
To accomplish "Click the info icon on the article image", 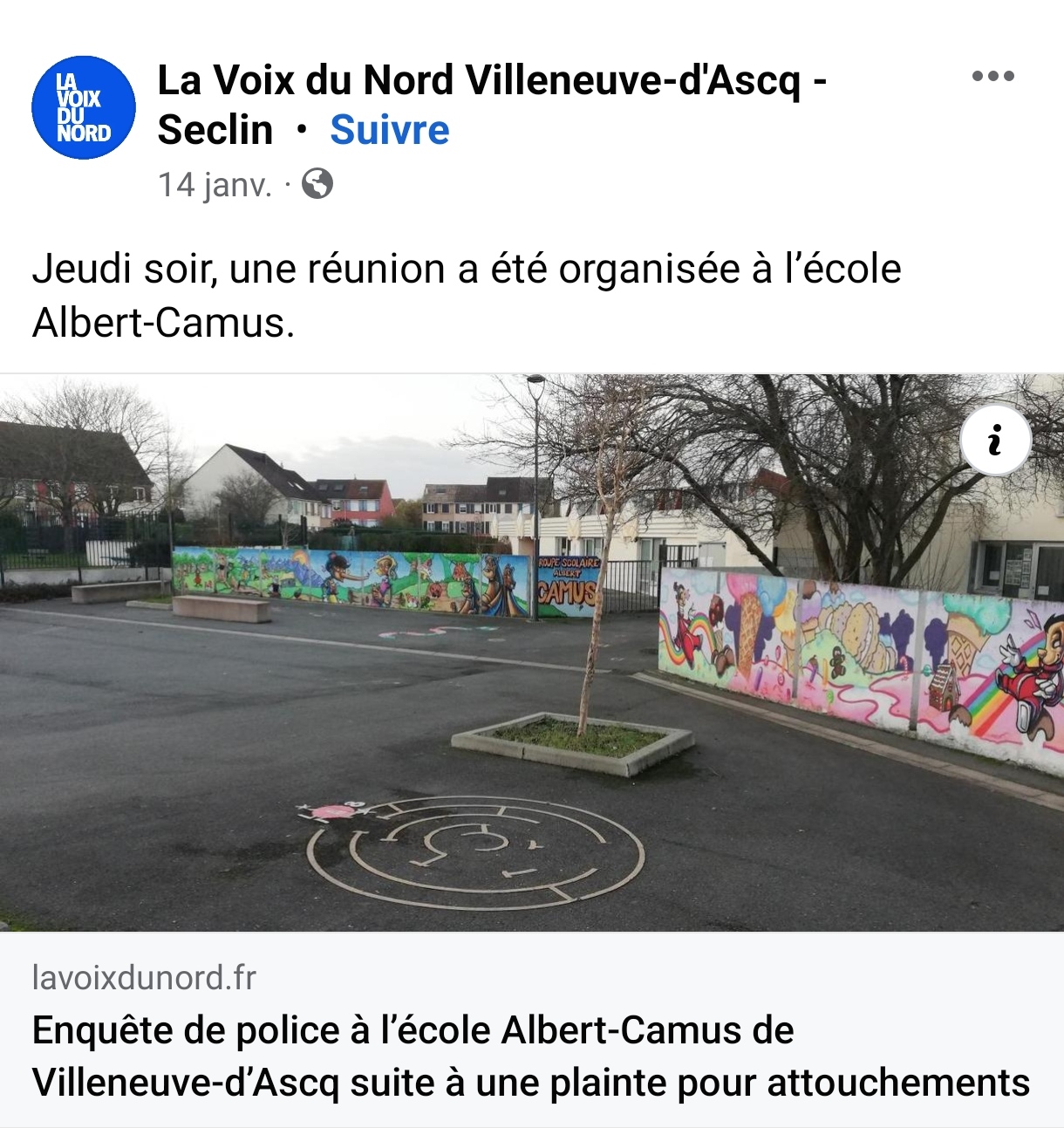I will click(995, 440).
